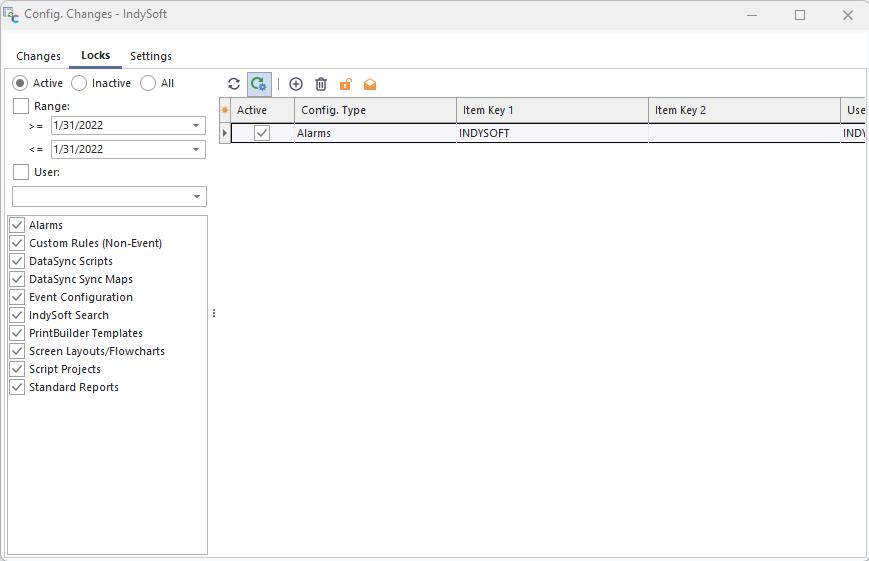This screenshot has height=561, width=869.
Task: Click the vertical splitter dots handle
Action: click(214, 313)
